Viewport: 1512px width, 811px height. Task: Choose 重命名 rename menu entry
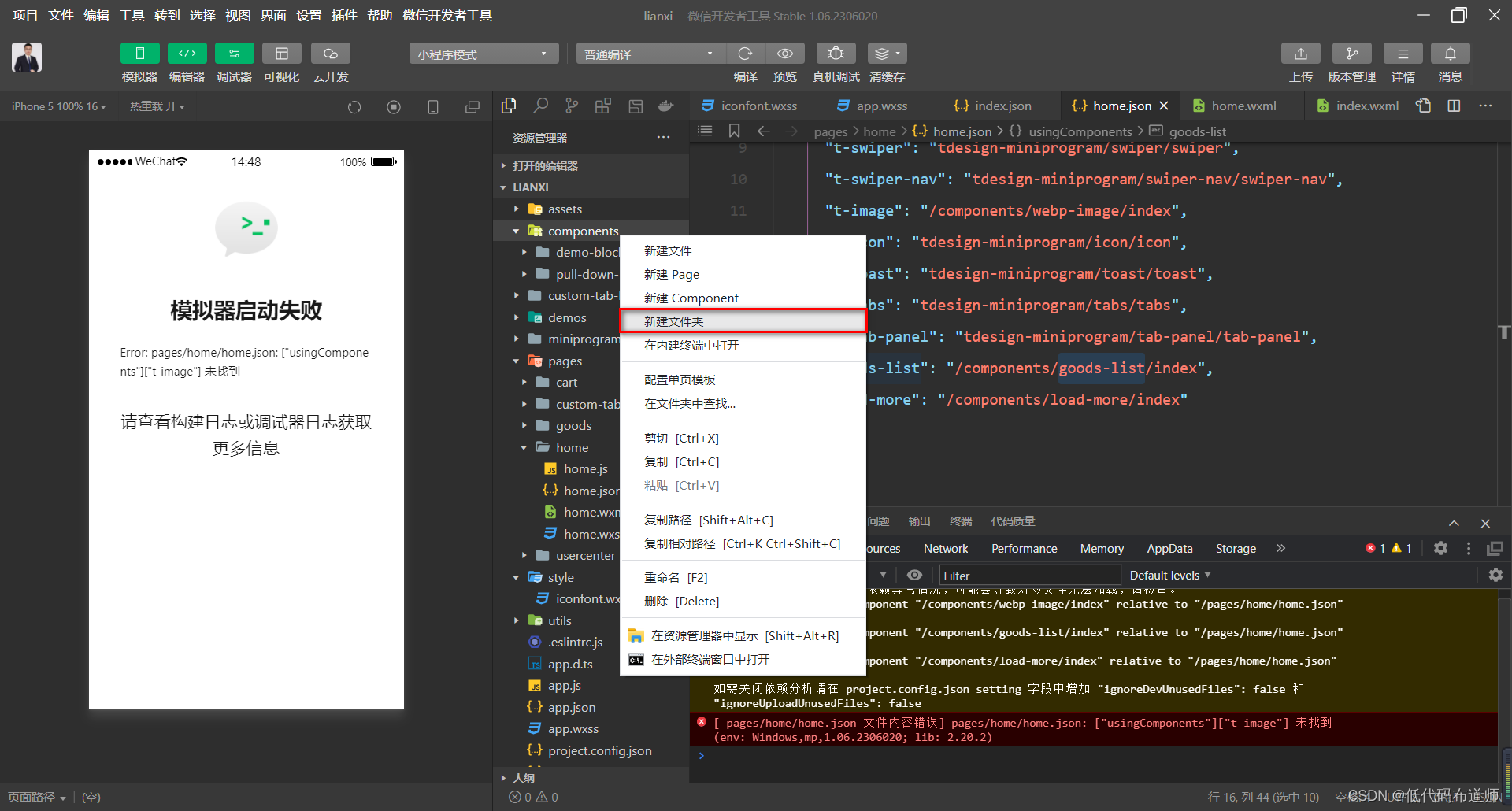pos(743,577)
